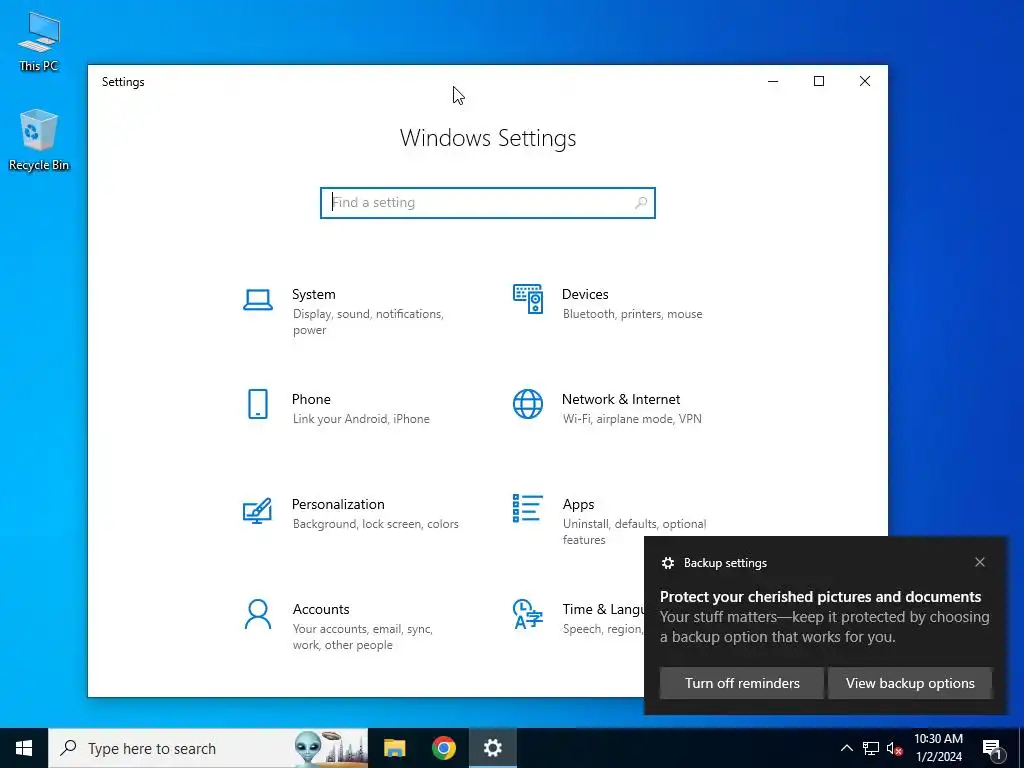Open the Accounts category title

[321, 609]
